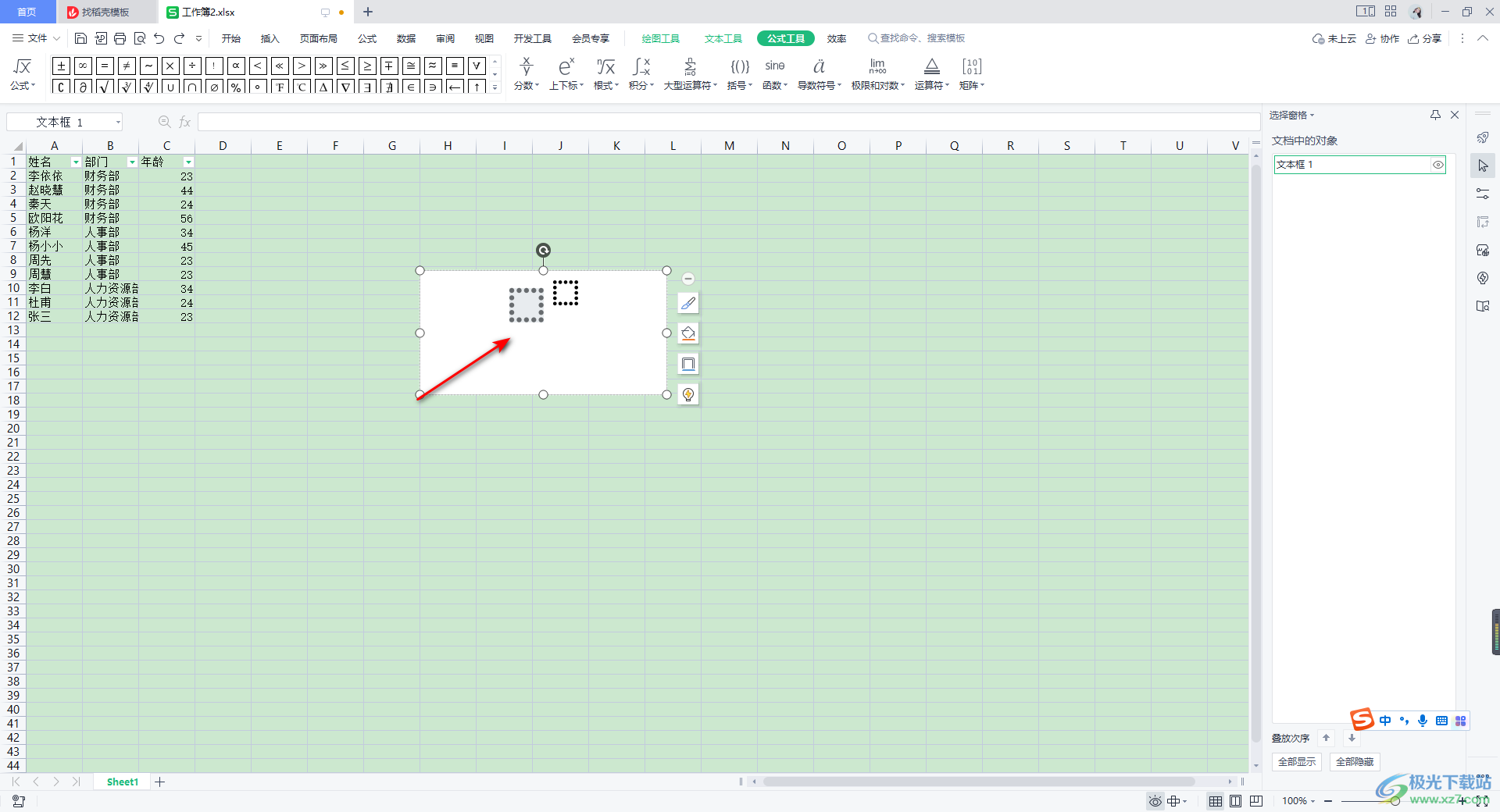
Task: Switch to page layout view in status bar
Action: click(1236, 801)
